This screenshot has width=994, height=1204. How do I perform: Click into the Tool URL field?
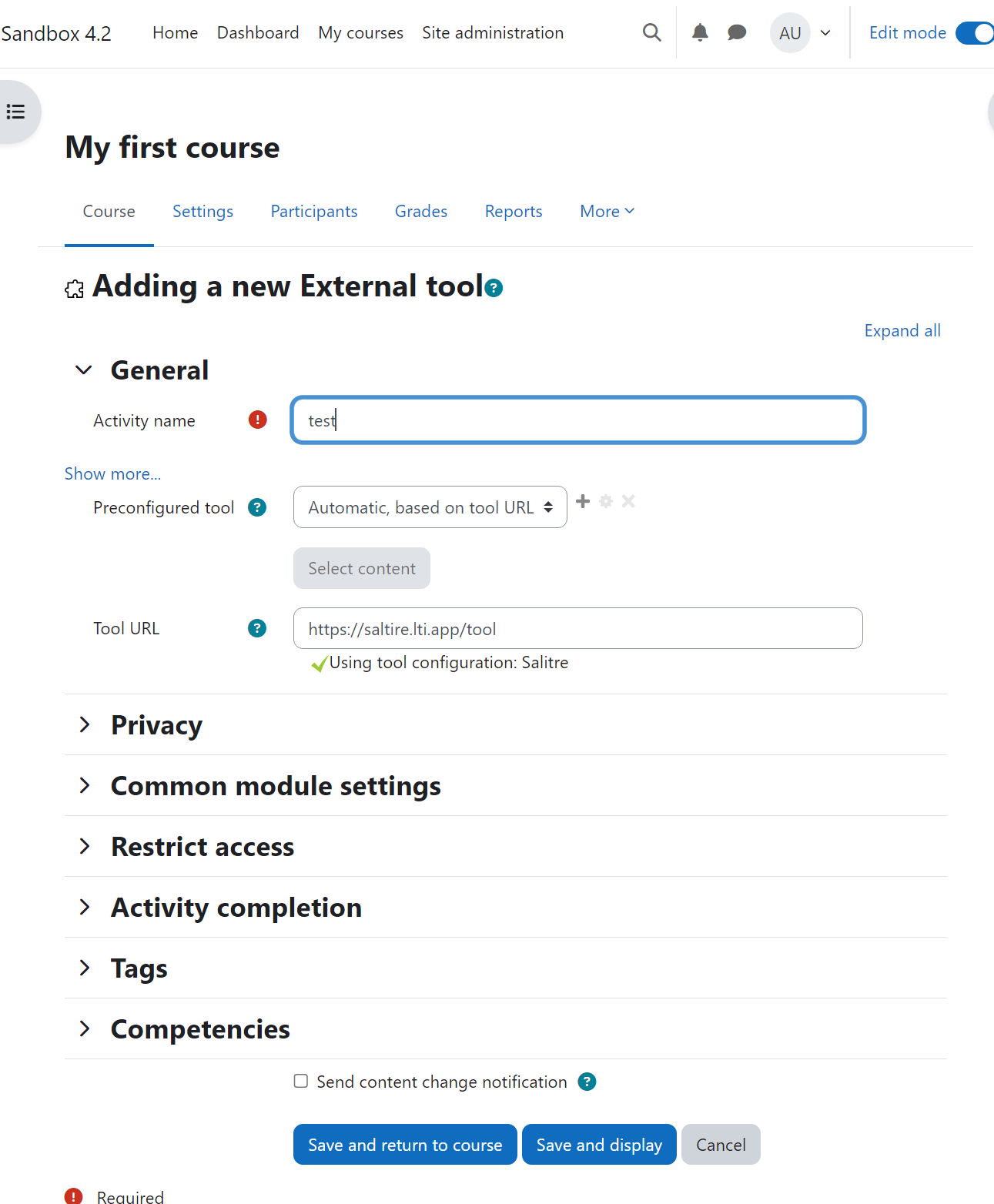(577, 628)
